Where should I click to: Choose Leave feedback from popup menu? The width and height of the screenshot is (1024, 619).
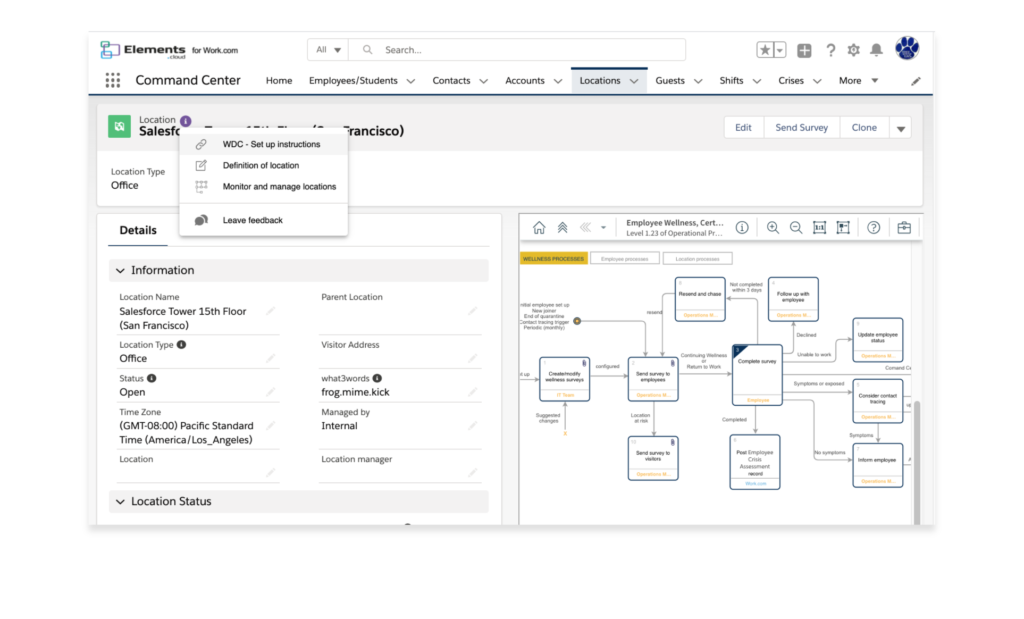pyautogui.click(x=252, y=220)
